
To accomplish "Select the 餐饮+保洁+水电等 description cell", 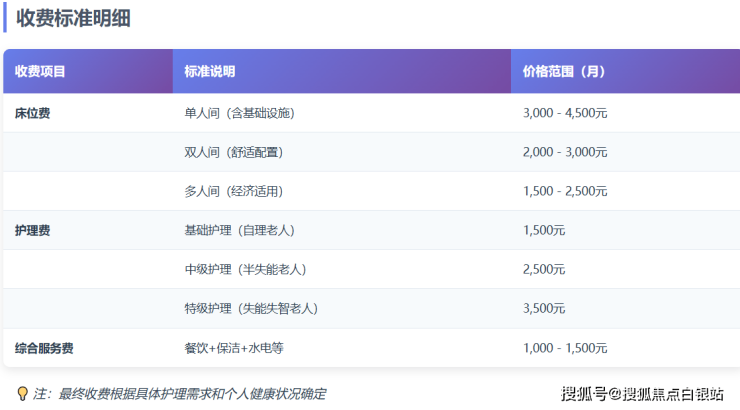I will (234, 348).
